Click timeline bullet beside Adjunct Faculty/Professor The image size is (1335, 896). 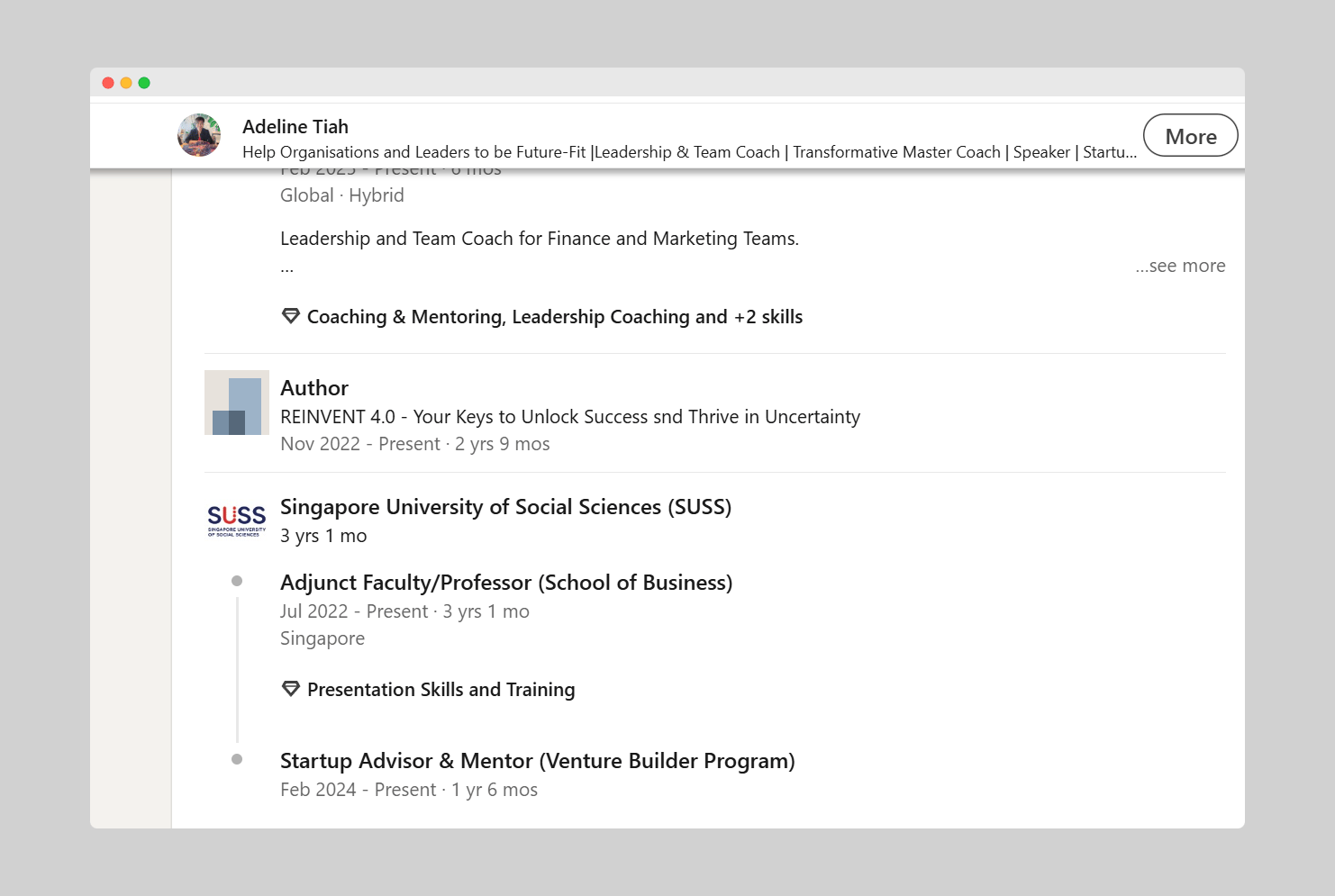point(237,581)
